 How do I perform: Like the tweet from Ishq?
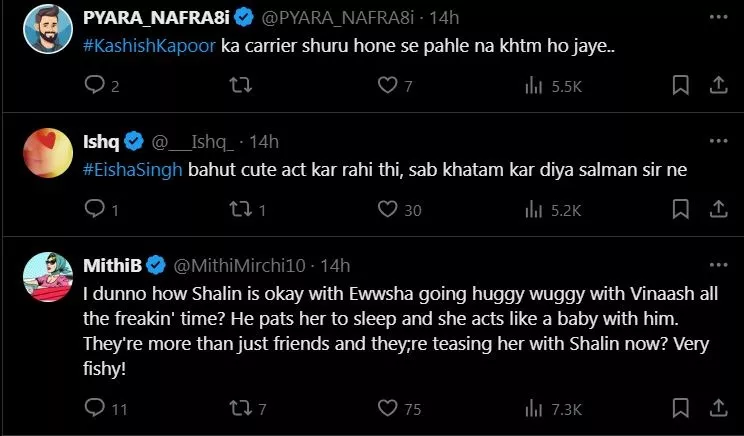coord(387,209)
